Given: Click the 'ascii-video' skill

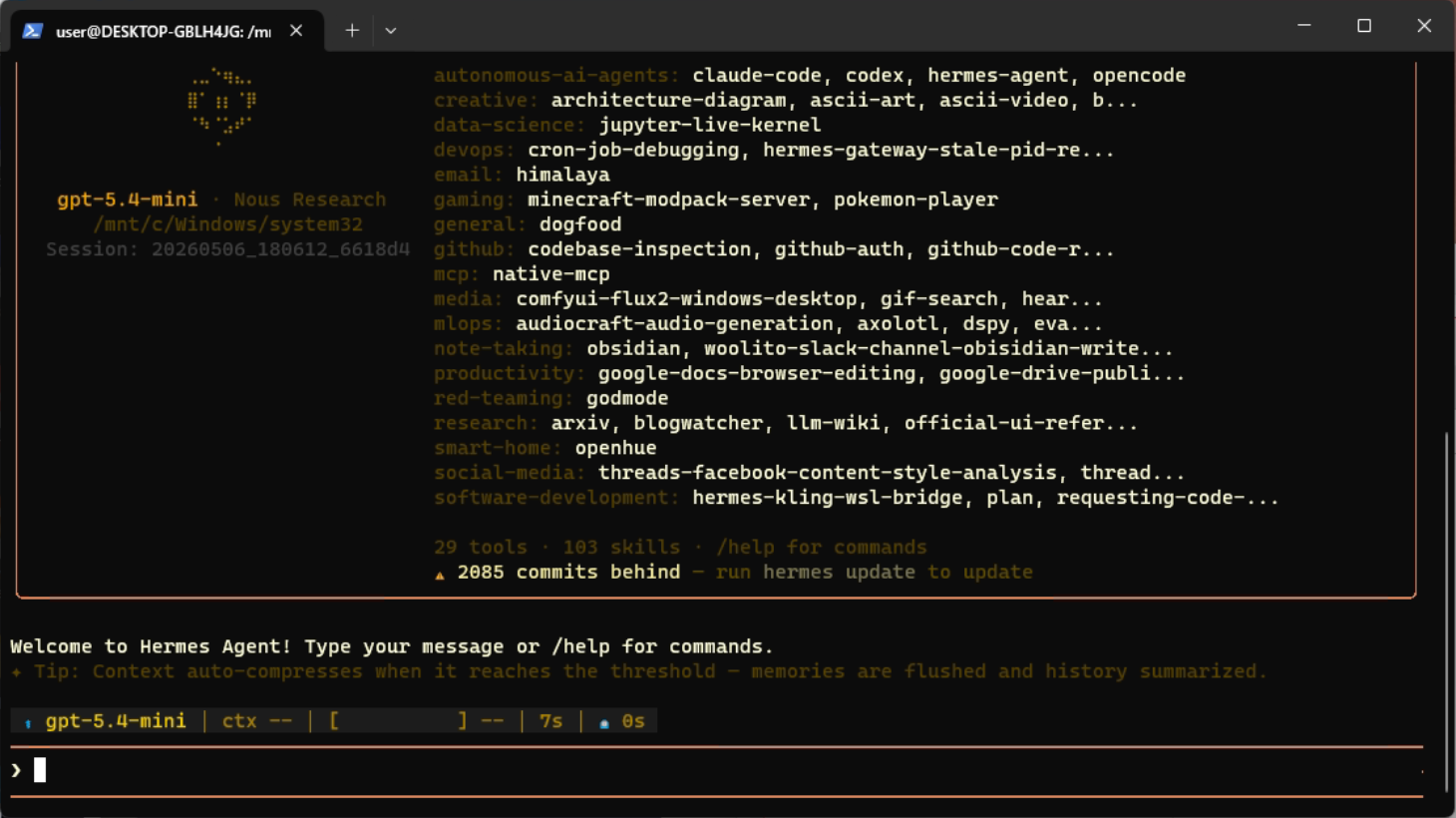Looking at the screenshot, I should pyautogui.click(x=1004, y=101).
